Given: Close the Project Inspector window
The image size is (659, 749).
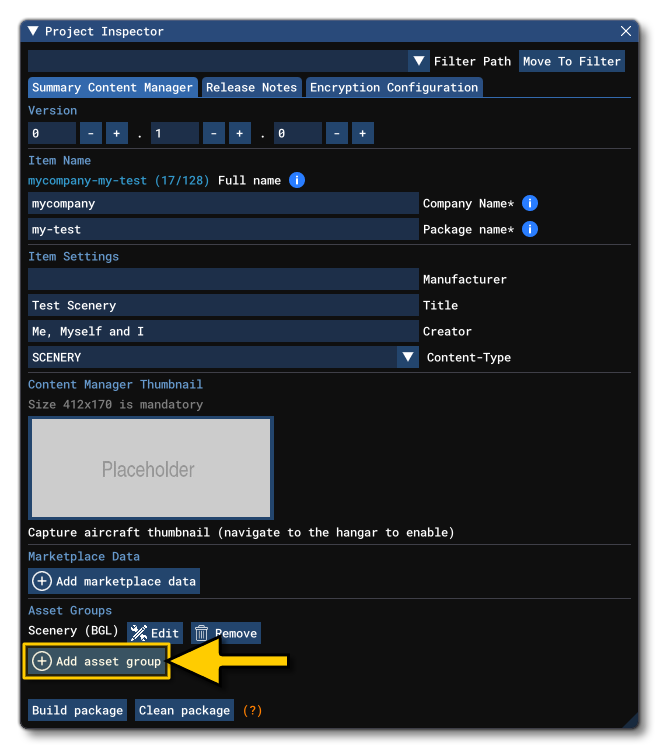Looking at the screenshot, I should 626,32.
